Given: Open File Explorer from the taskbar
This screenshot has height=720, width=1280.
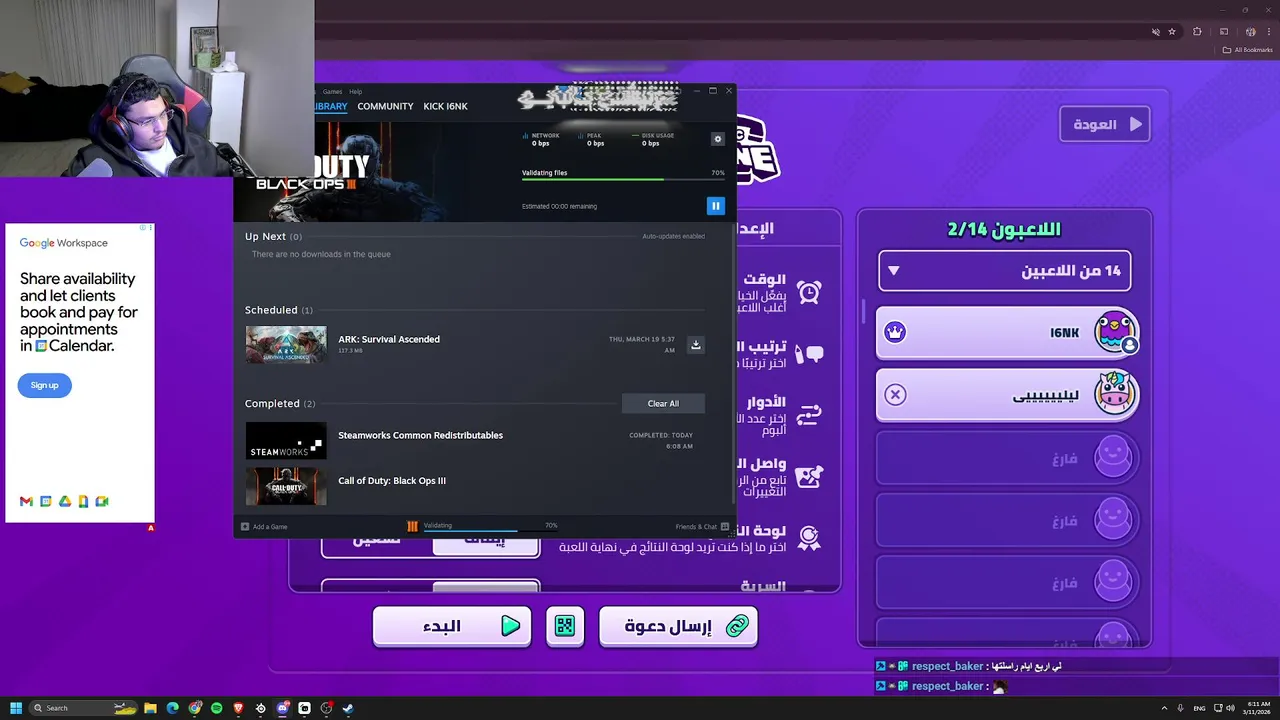Looking at the screenshot, I should [x=150, y=708].
